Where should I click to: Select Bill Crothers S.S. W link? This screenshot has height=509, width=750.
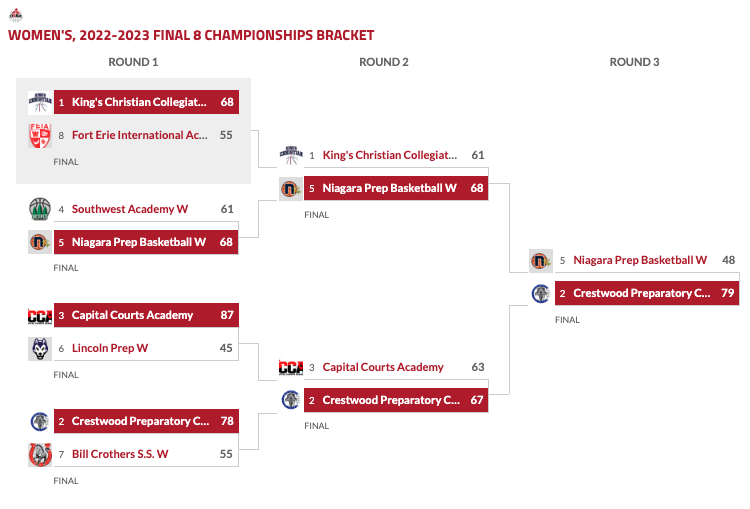point(120,454)
